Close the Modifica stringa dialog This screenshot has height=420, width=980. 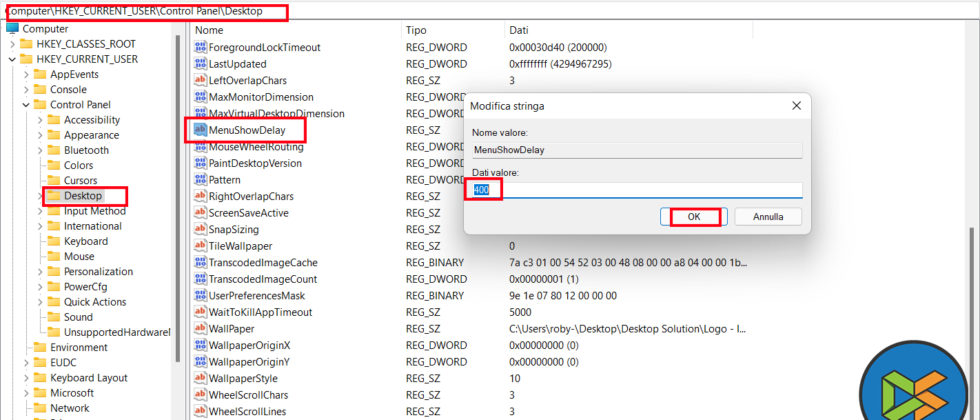coord(796,106)
